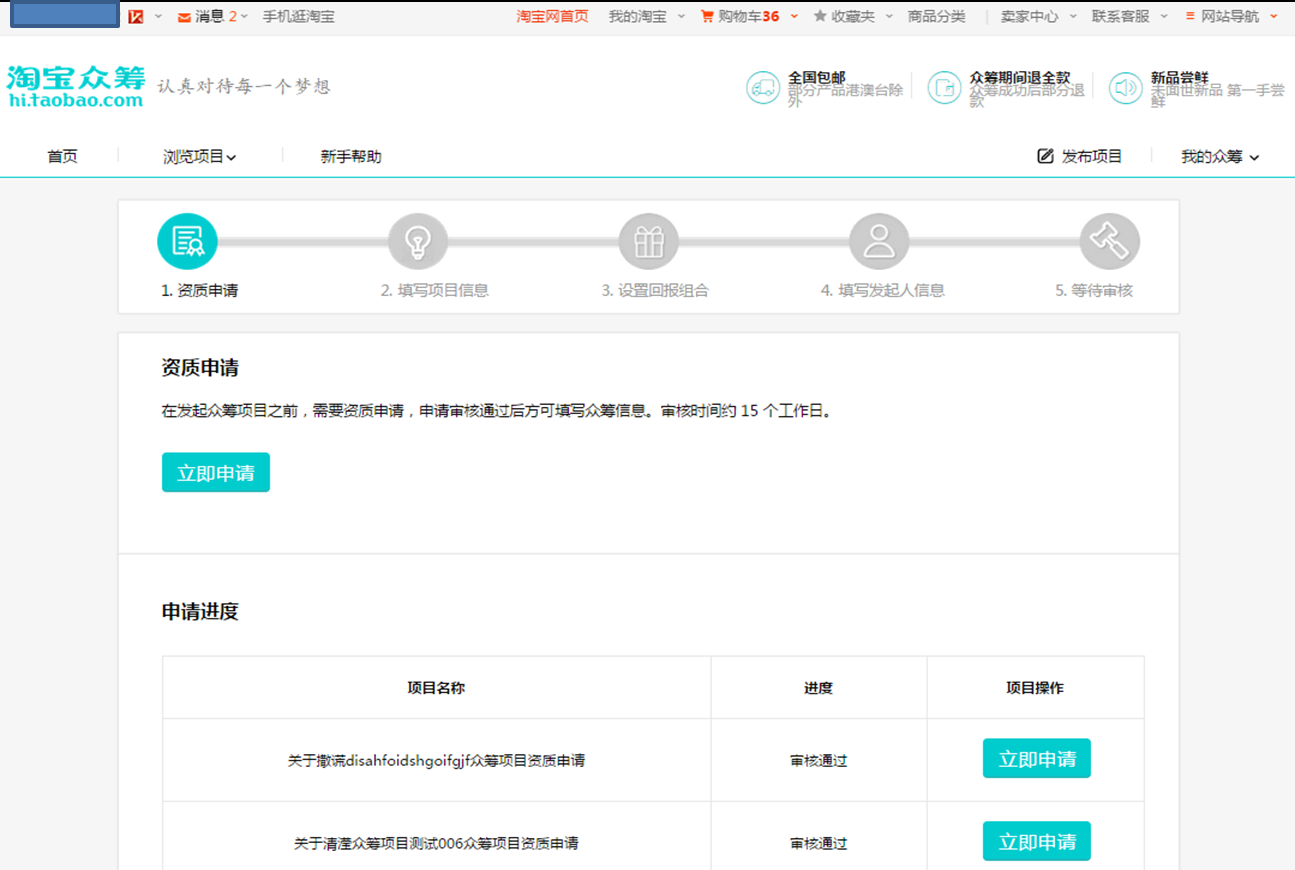Click project name 关于清滢众筹项目测试006众筹项目资质申请
Image resolution: width=1295 pixels, height=870 pixels.
(x=436, y=844)
